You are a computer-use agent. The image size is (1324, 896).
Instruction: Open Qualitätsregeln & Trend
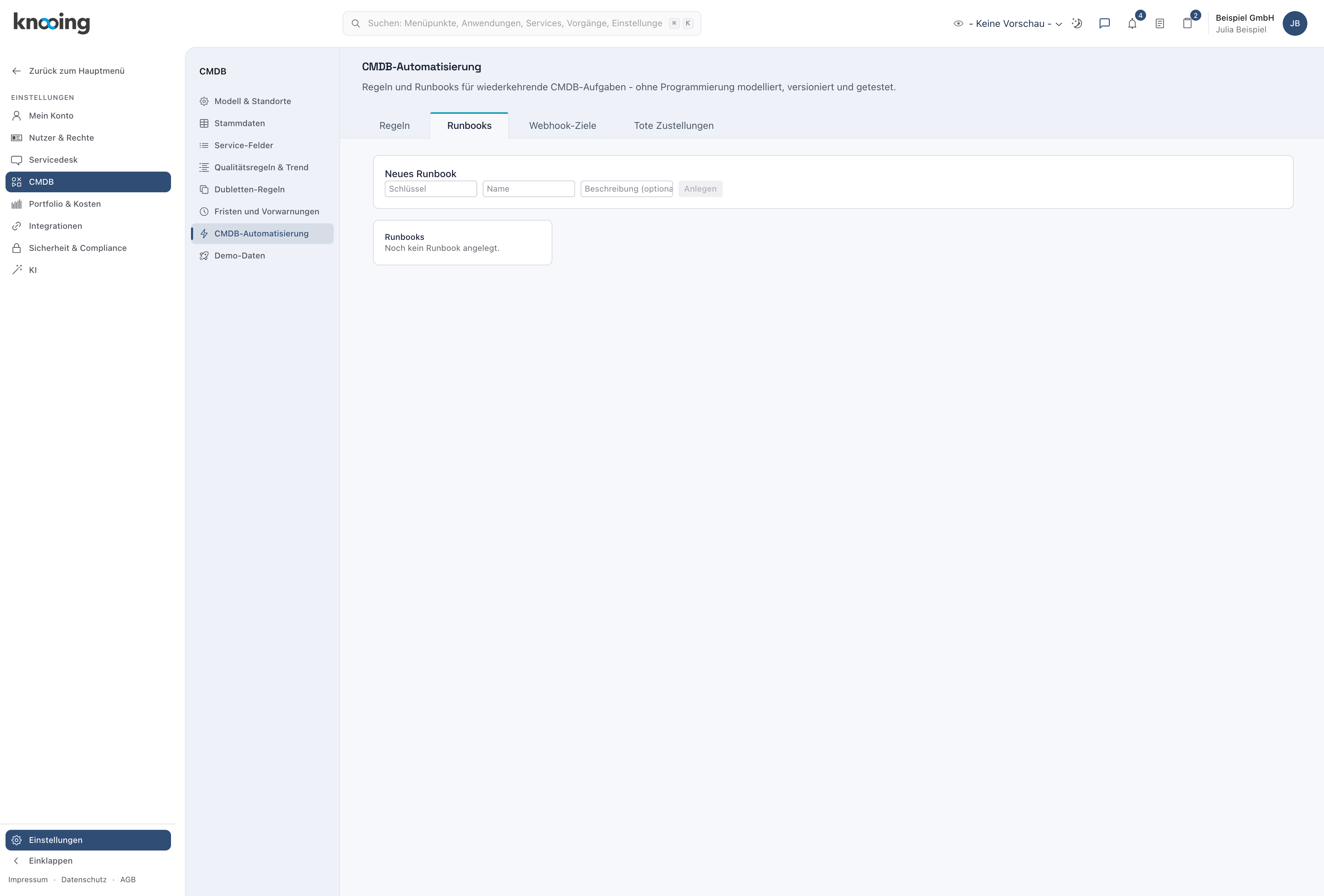click(262, 167)
